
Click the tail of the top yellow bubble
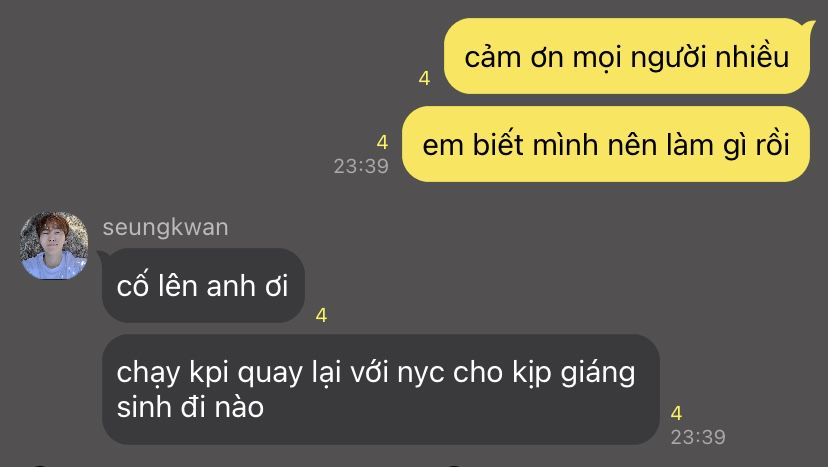point(808,24)
